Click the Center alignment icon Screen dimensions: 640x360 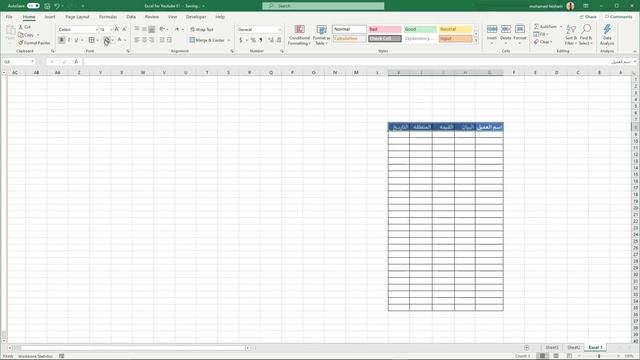[x=144, y=40]
